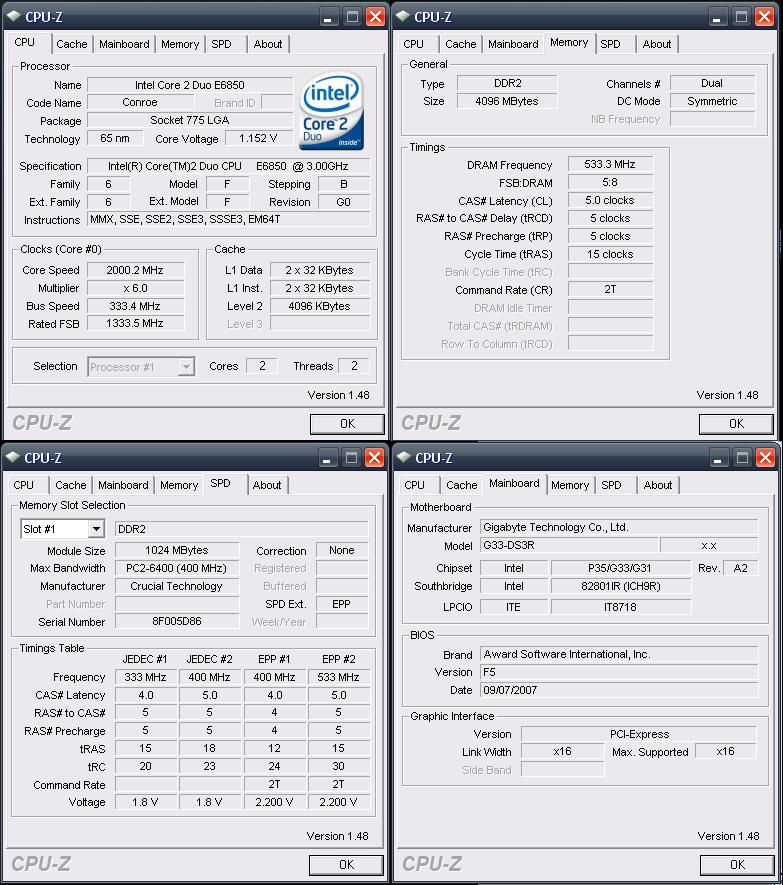Click the motherboard Model G33-DS3R field
This screenshot has width=783, height=885.
pyautogui.click(x=569, y=546)
